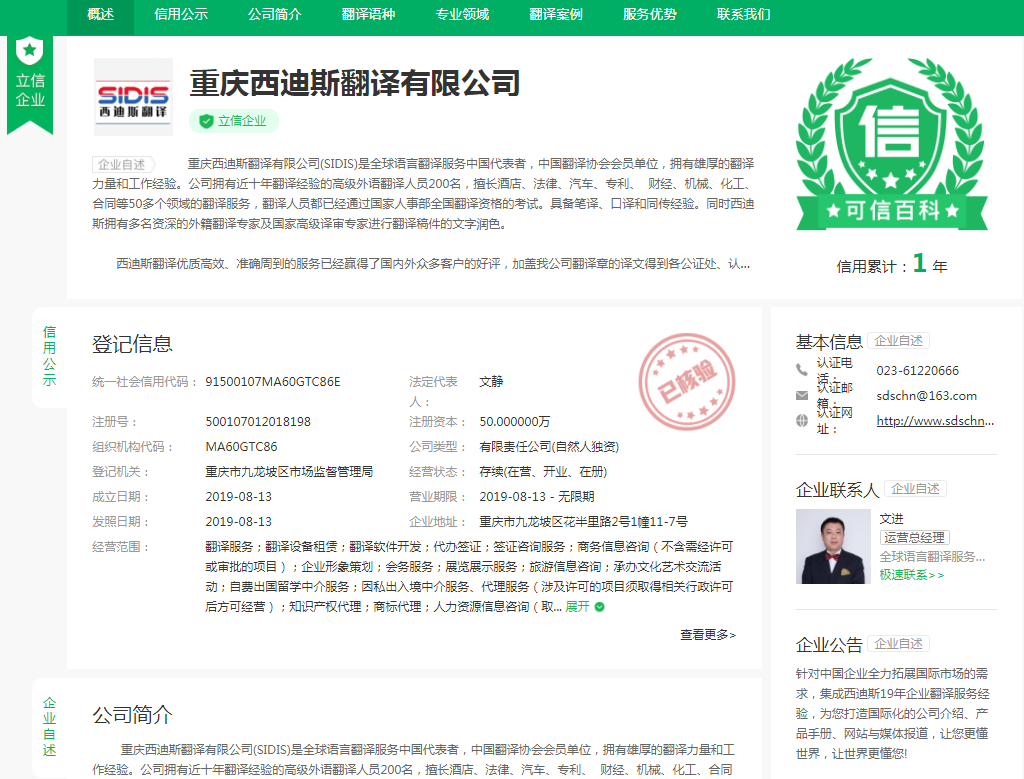This screenshot has width=1024, height=779.
Task: Click the SIDIS company logo
Action: [132, 97]
